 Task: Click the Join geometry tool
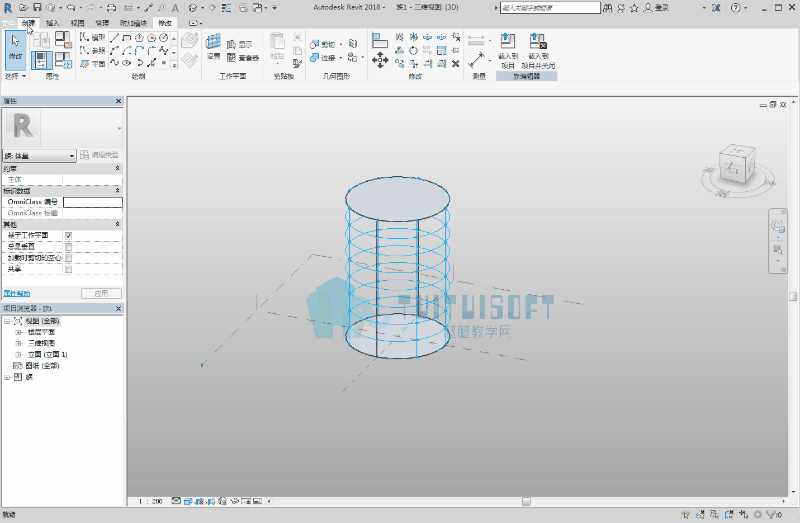322,58
